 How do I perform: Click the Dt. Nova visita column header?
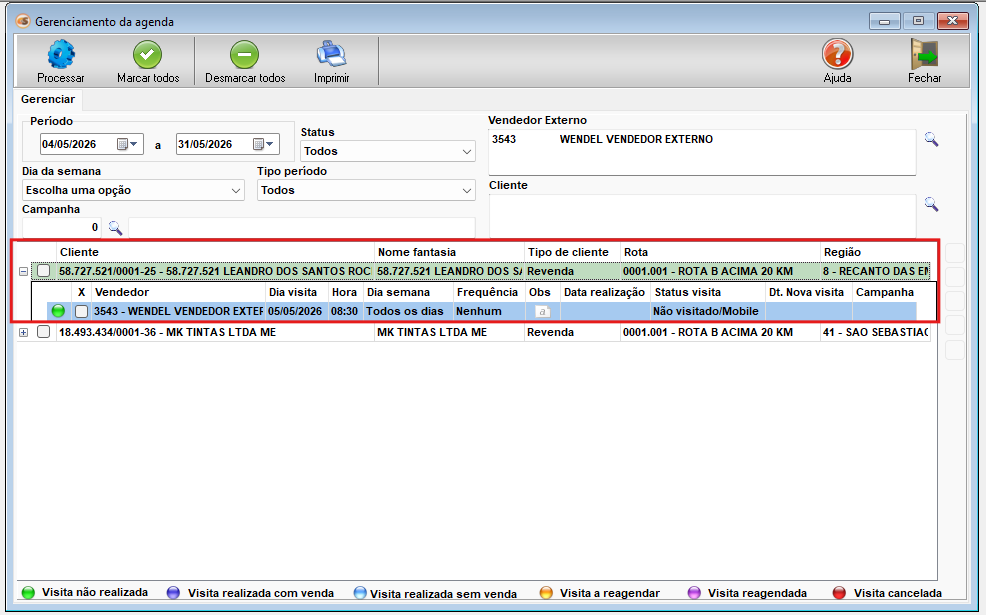coord(809,292)
